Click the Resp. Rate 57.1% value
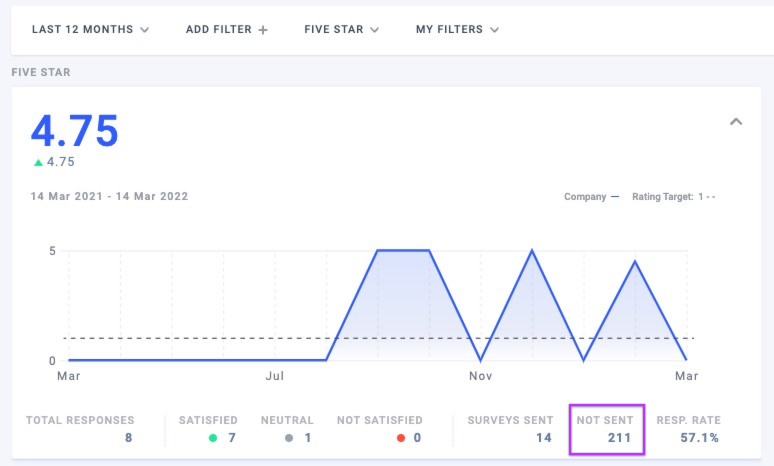The image size is (774, 466). (x=699, y=438)
